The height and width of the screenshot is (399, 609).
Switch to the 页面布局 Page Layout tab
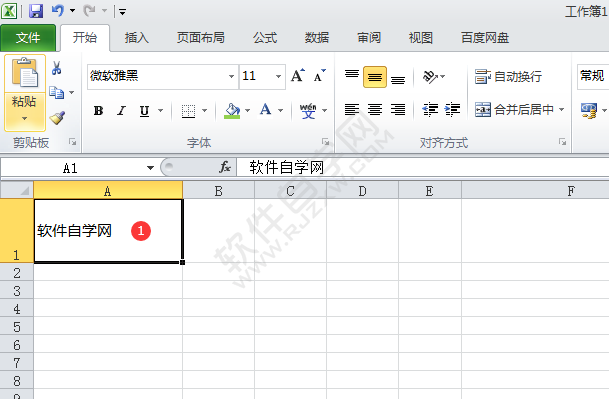200,38
